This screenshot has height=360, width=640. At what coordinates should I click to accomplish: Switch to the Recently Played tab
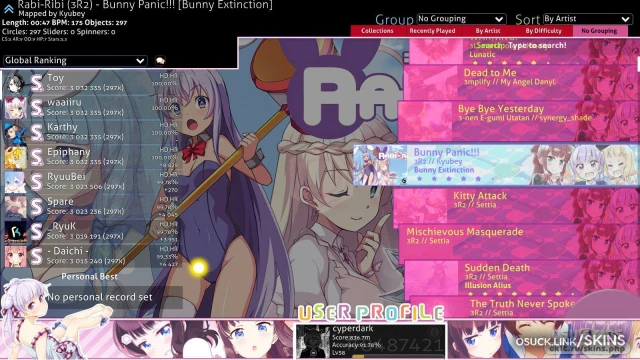coord(432,31)
